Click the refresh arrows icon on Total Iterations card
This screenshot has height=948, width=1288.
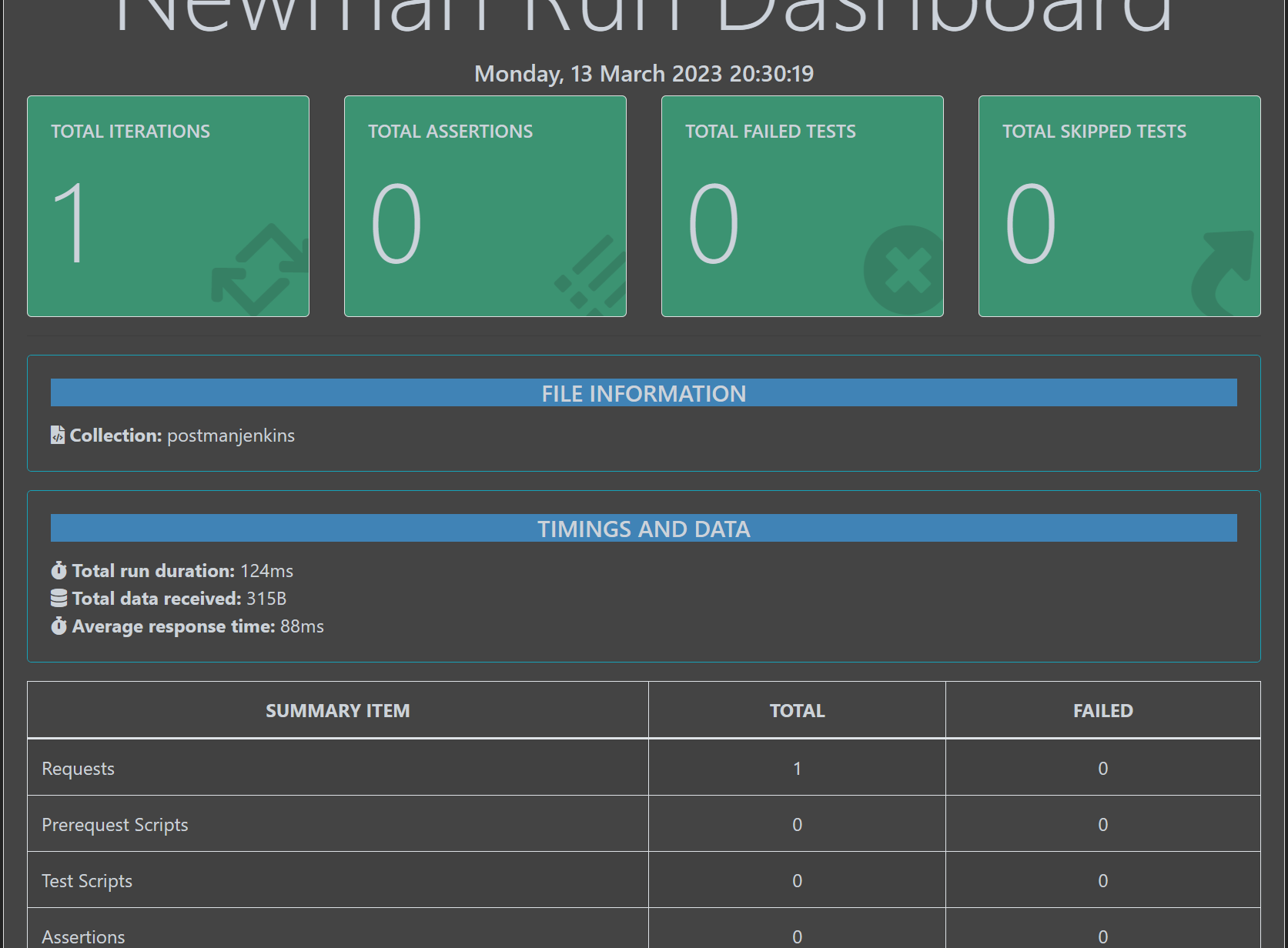(x=258, y=269)
